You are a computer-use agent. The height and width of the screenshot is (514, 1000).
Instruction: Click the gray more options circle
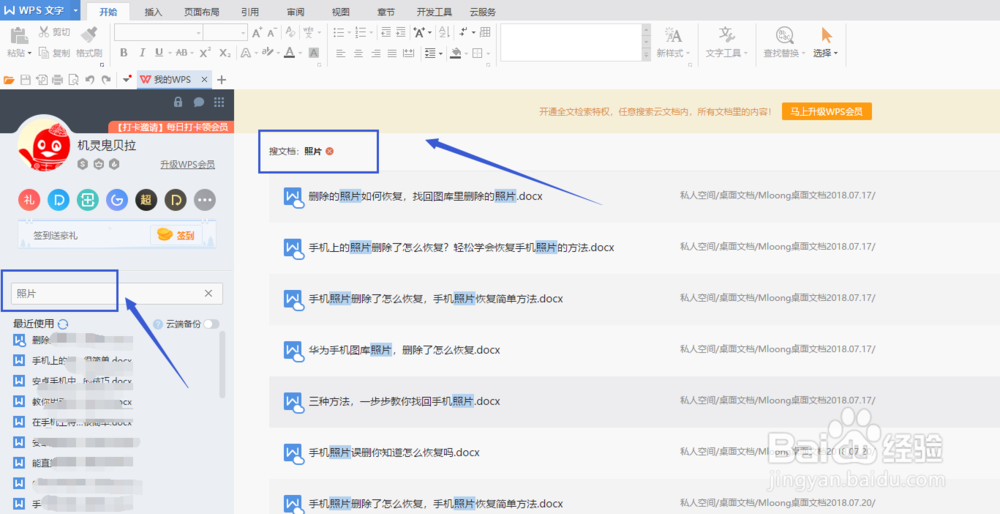[205, 200]
